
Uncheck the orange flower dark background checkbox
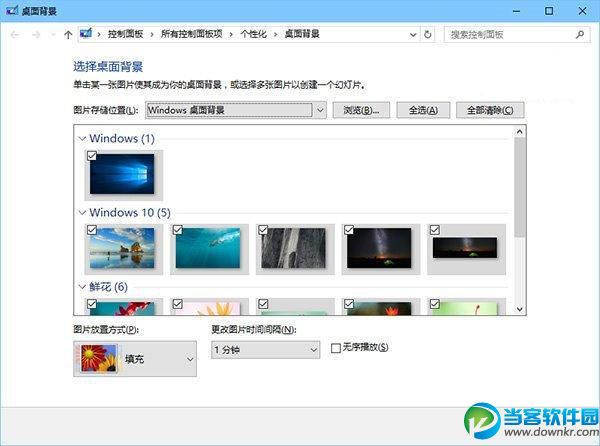point(349,304)
